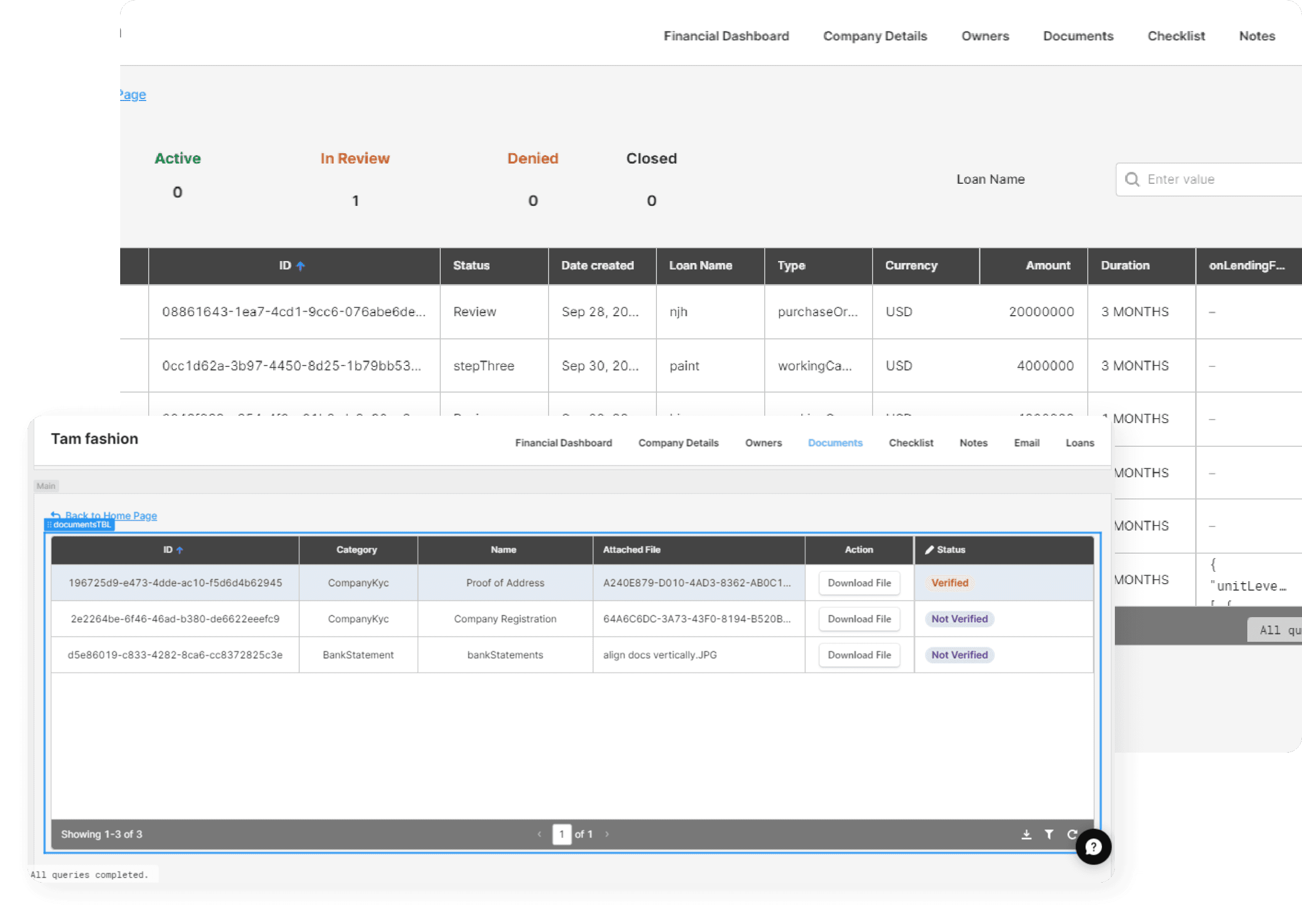Download file for Proof of Address
The width and height of the screenshot is (1302, 924).
[858, 583]
